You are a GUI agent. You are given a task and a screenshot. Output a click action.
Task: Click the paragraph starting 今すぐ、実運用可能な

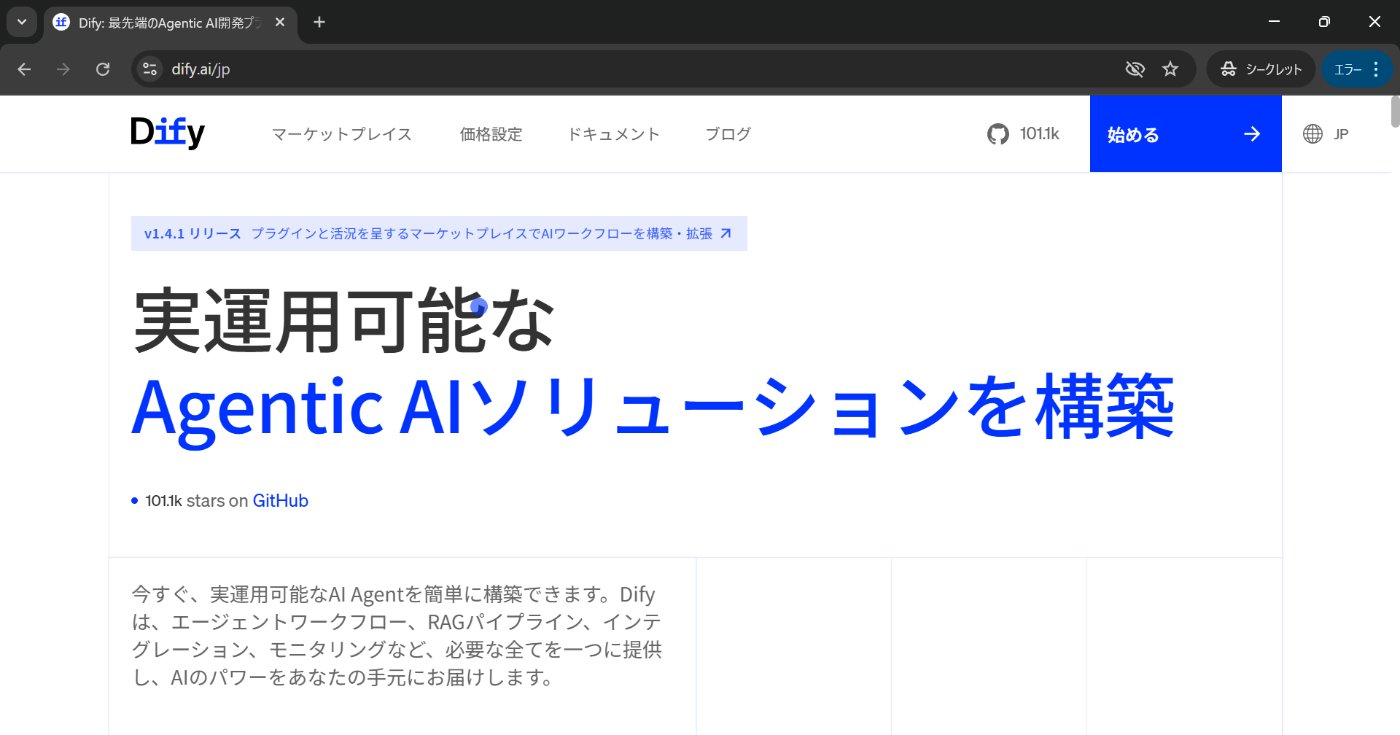(x=397, y=636)
